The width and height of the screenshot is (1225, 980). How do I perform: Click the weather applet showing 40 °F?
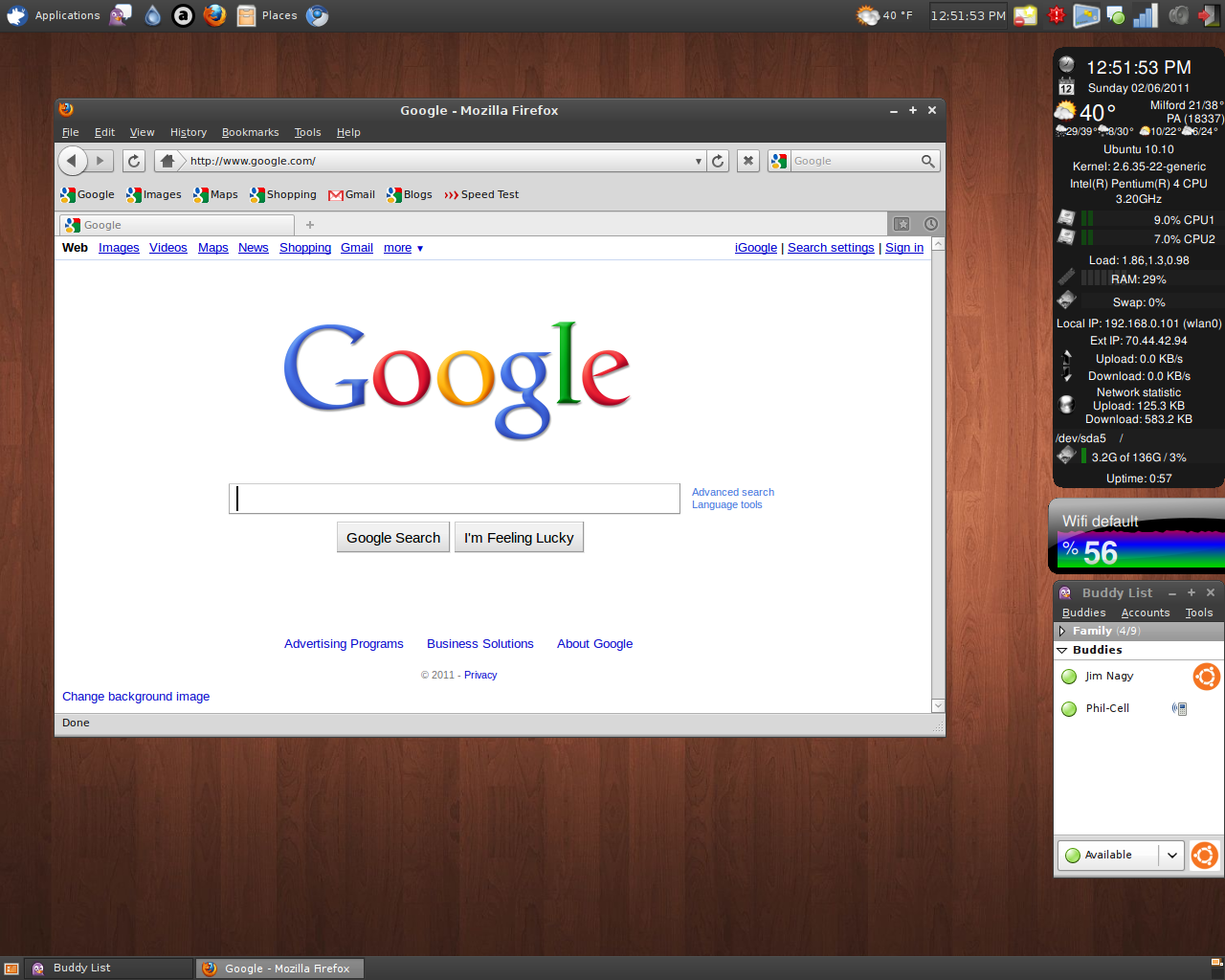(885, 15)
